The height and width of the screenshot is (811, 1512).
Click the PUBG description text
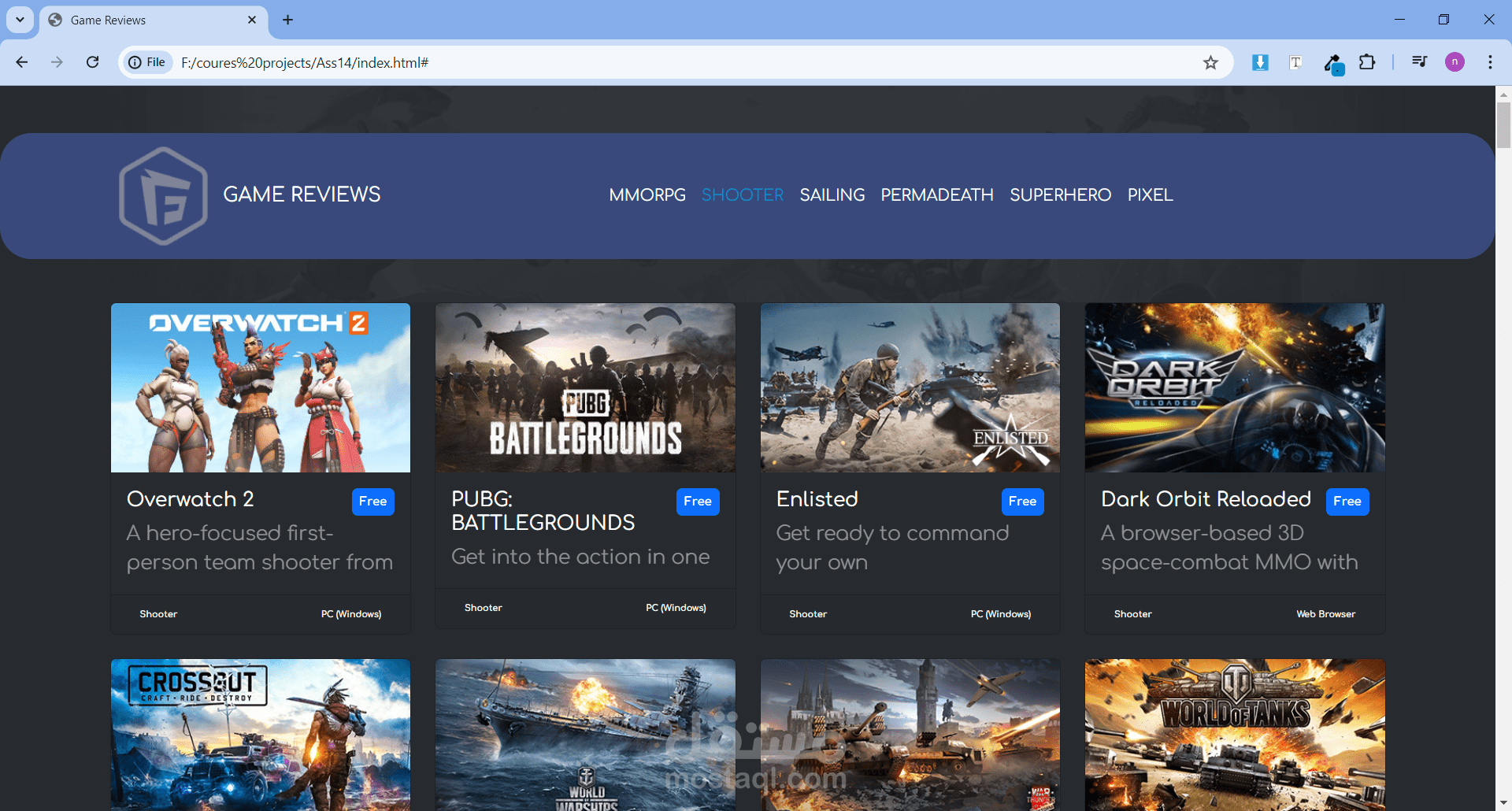580,557
